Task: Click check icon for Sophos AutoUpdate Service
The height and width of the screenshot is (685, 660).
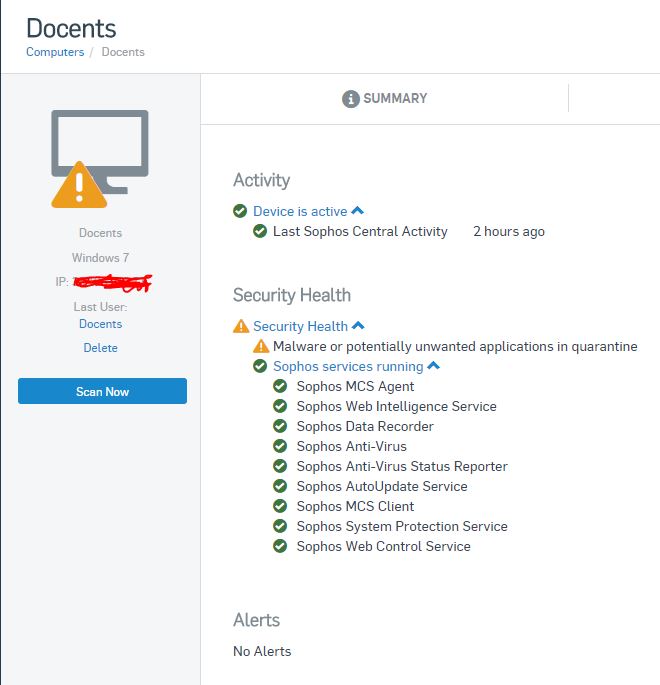Action: (280, 486)
